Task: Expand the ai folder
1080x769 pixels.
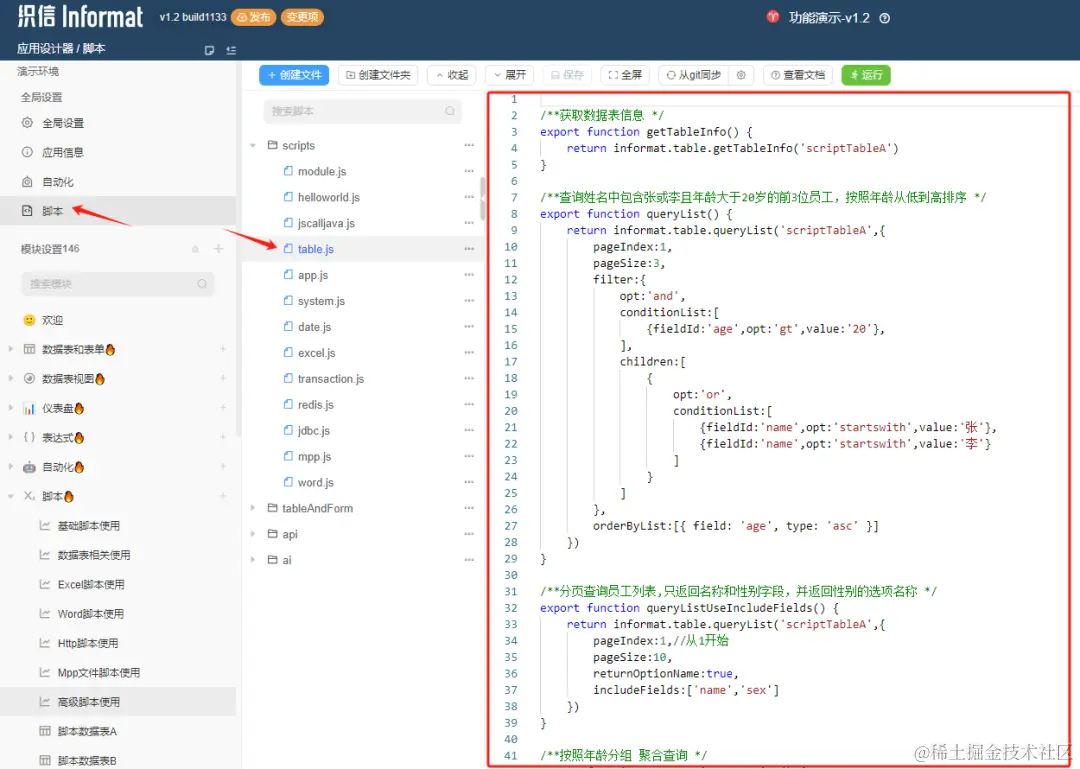Action: (253, 560)
